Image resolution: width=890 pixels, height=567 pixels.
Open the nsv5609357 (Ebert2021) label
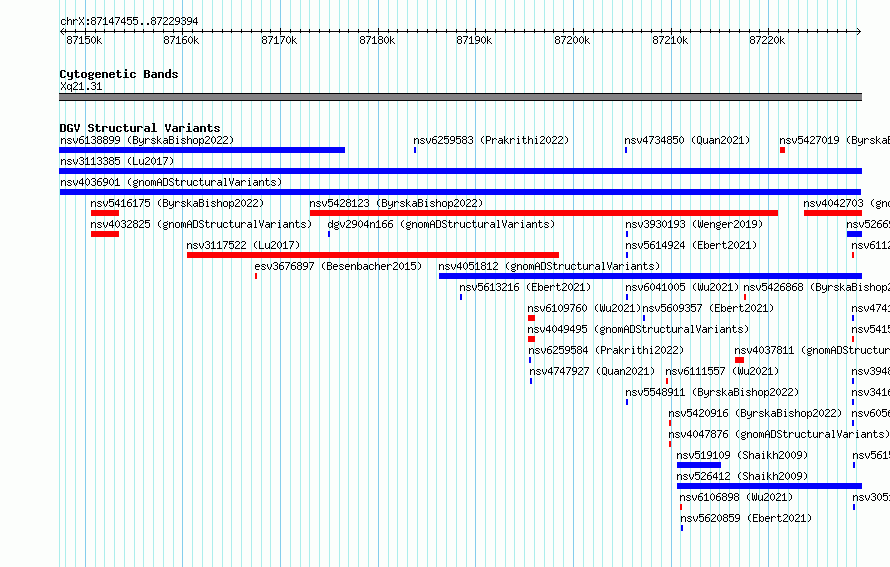[708, 308]
